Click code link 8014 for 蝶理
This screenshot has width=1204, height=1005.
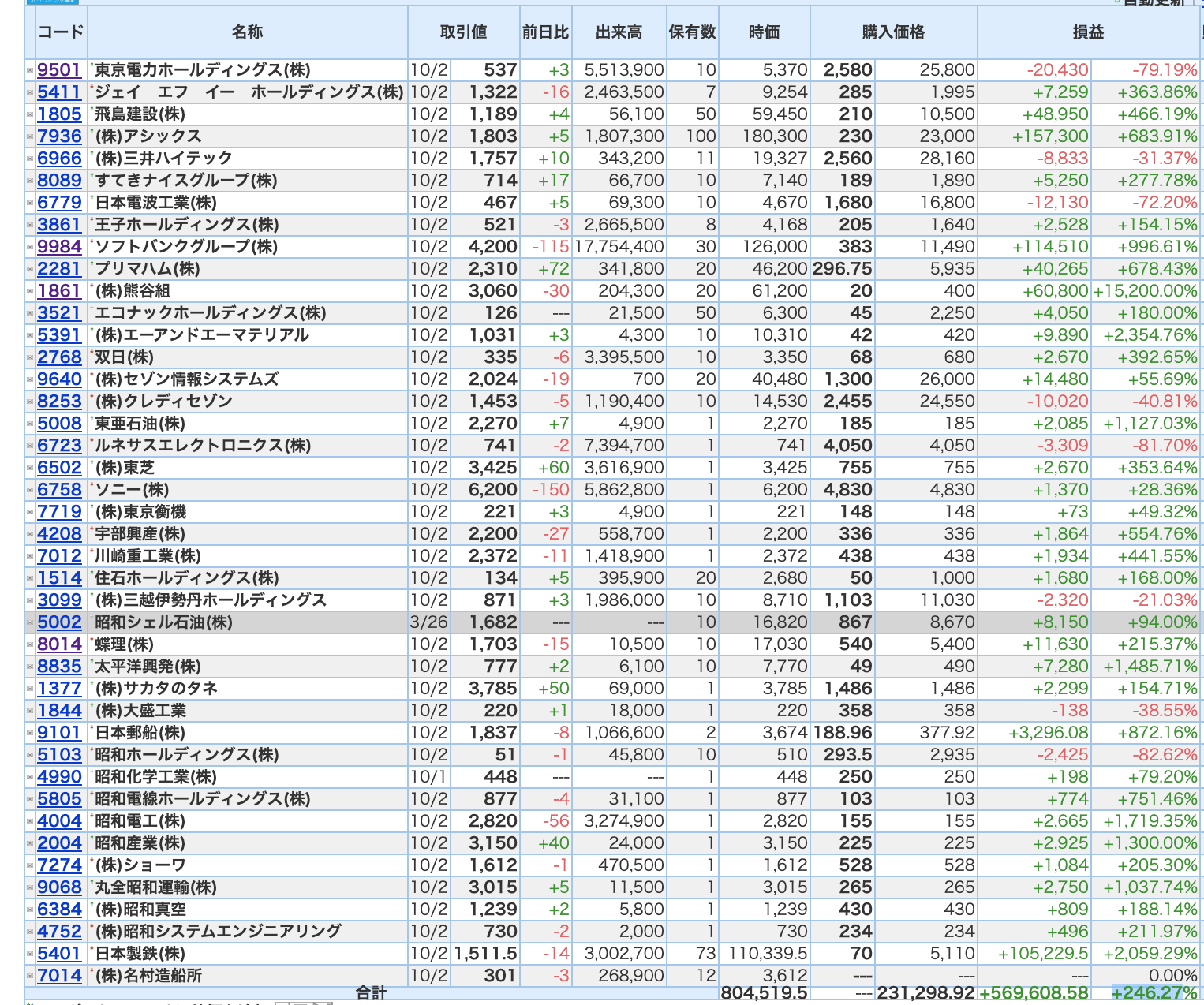(59, 644)
